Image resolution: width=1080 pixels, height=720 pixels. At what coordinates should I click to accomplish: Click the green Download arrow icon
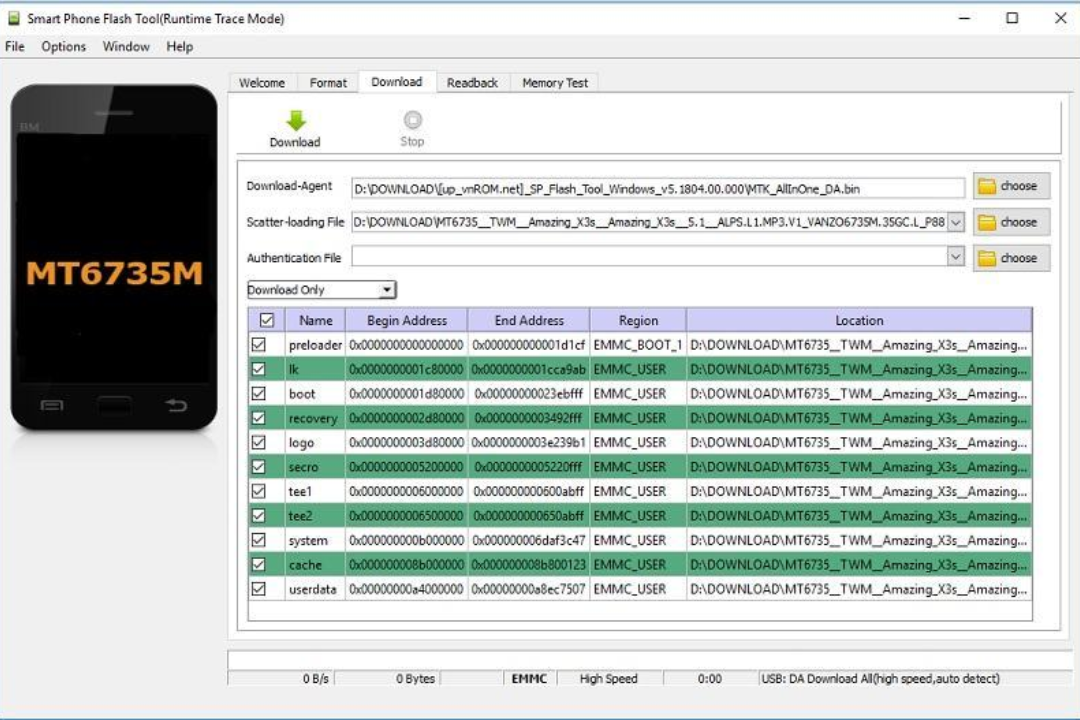(x=295, y=121)
